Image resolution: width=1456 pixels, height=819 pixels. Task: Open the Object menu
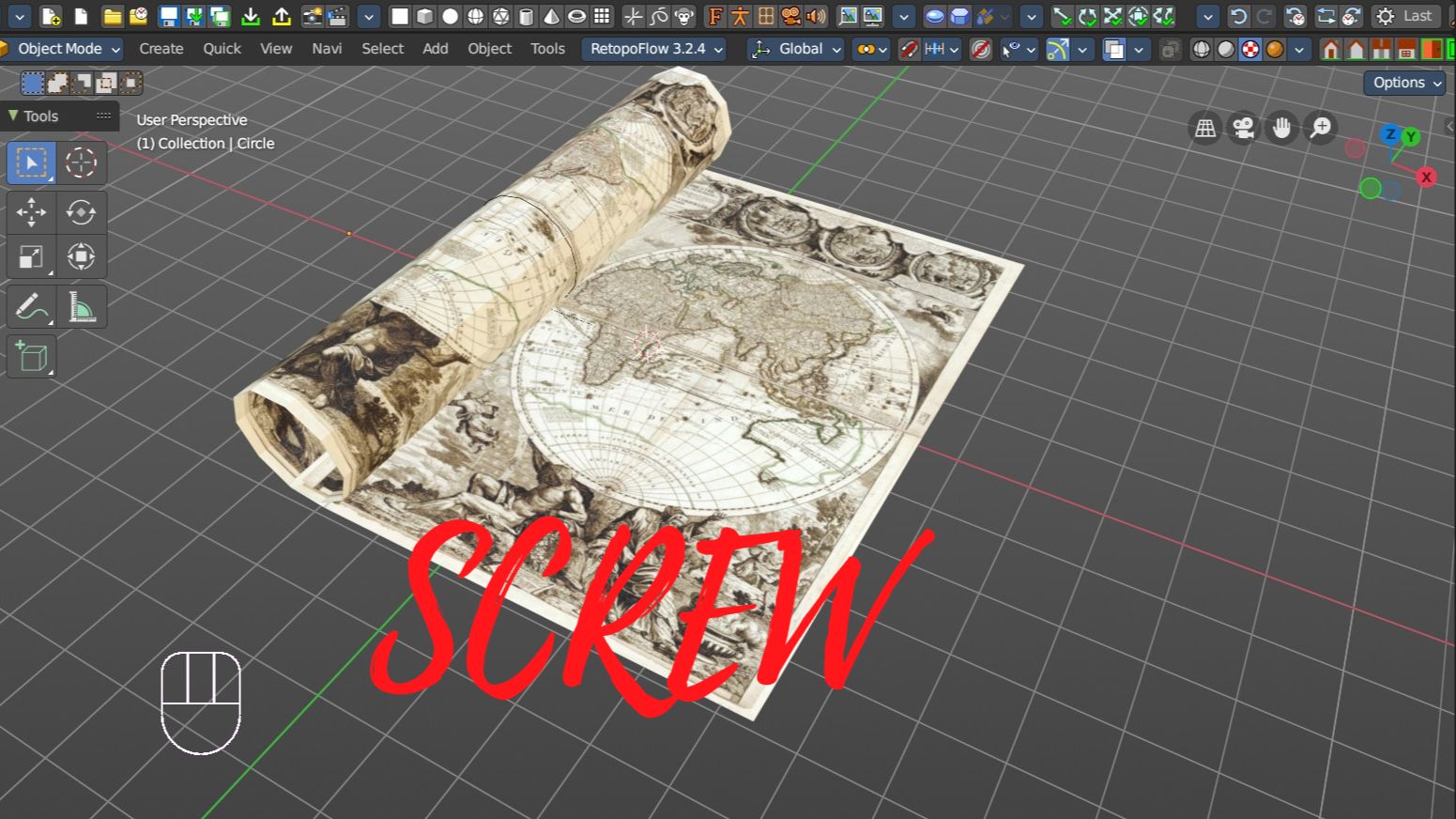[490, 49]
